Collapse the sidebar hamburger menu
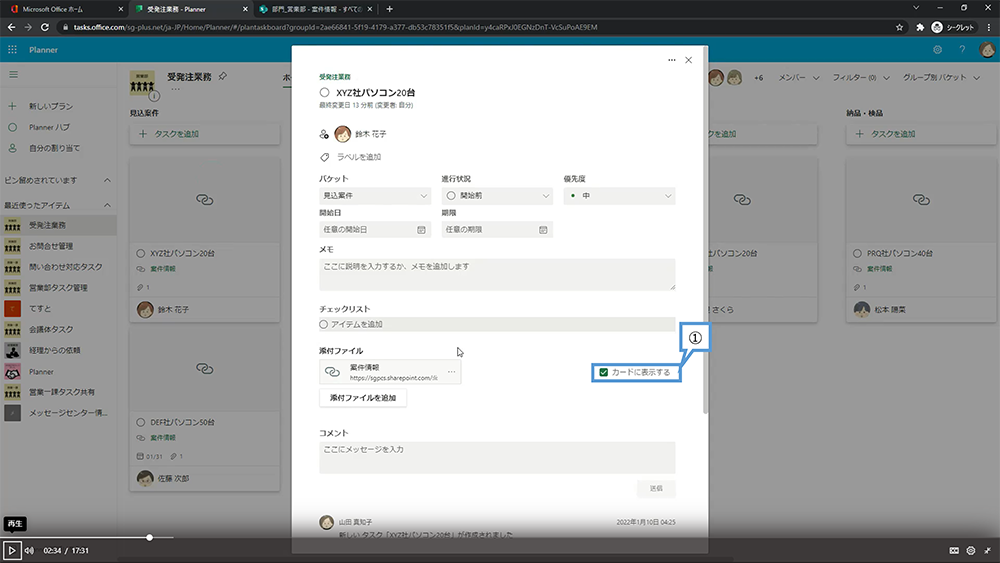Image resolution: width=1000 pixels, height=563 pixels. point(13,75)
